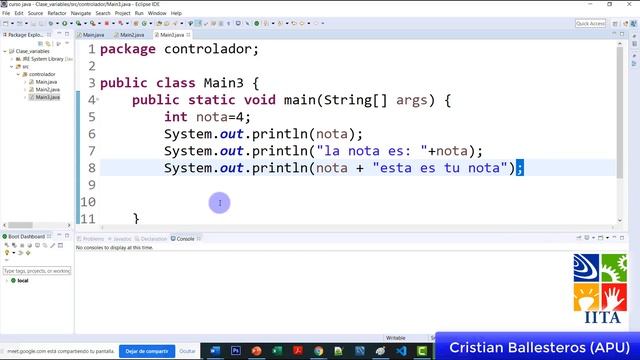Select Main2.java in Package Explorer tree
The width and height of the screenshot is (640, 360).
click(47, 89)
